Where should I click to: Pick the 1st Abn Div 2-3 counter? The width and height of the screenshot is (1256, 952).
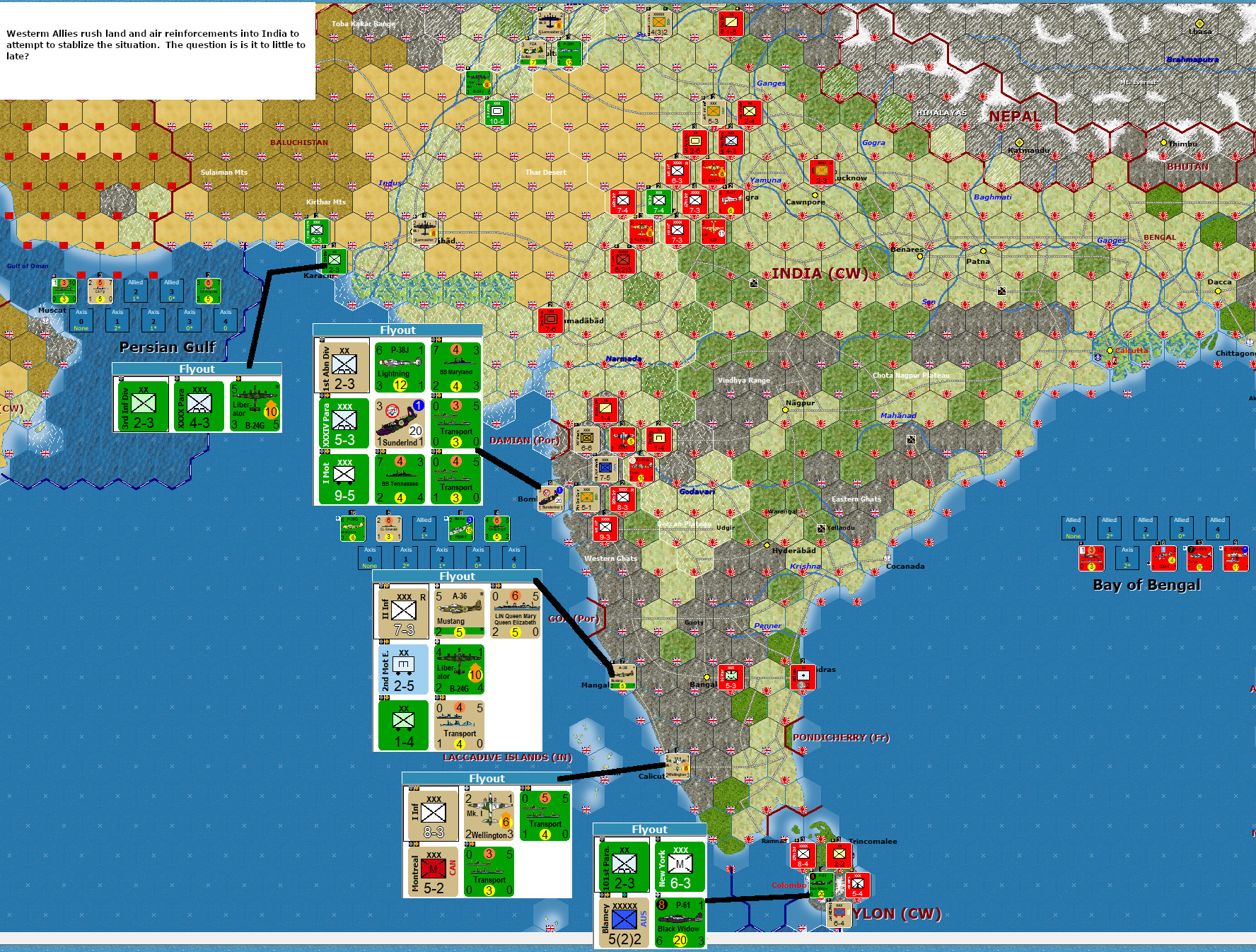pos(343,366)
